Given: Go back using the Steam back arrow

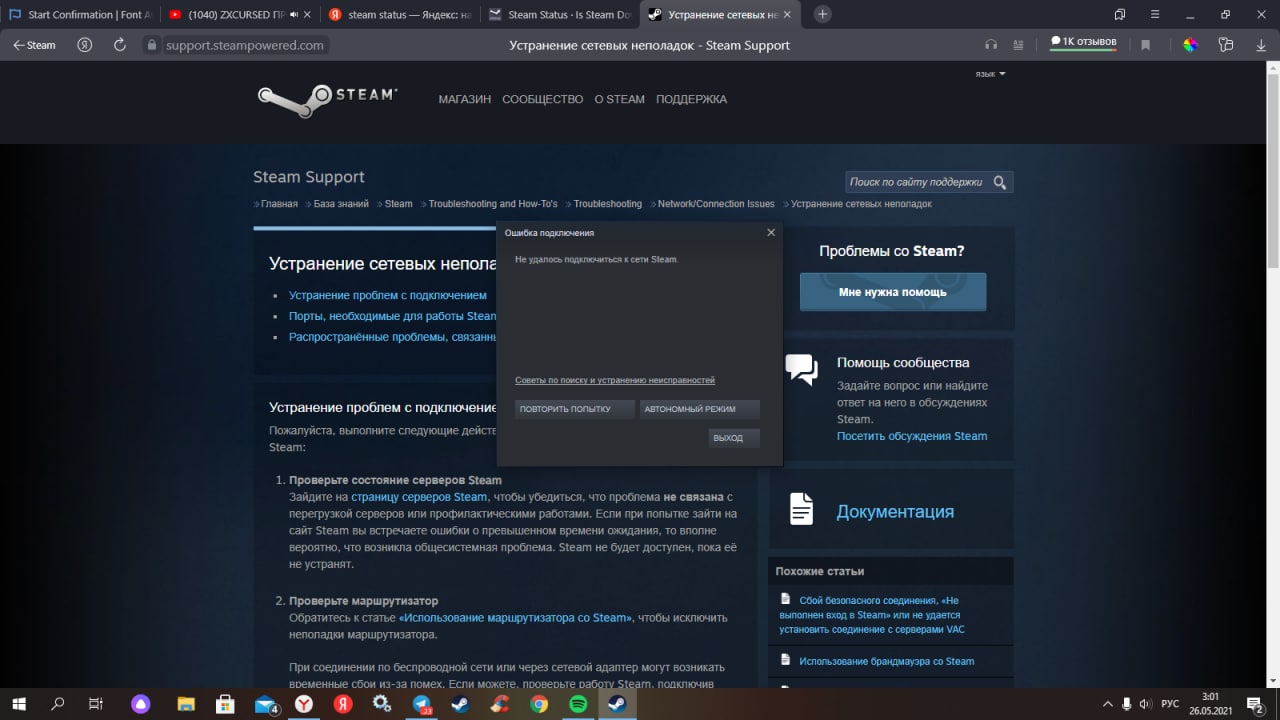Looking at the screenshot, I should (x=33, y=45).
